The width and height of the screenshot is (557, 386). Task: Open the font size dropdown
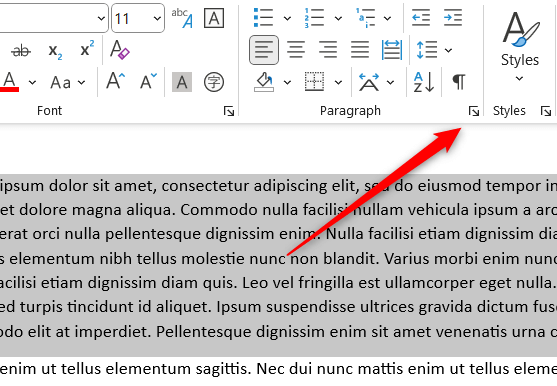point(157,18)
